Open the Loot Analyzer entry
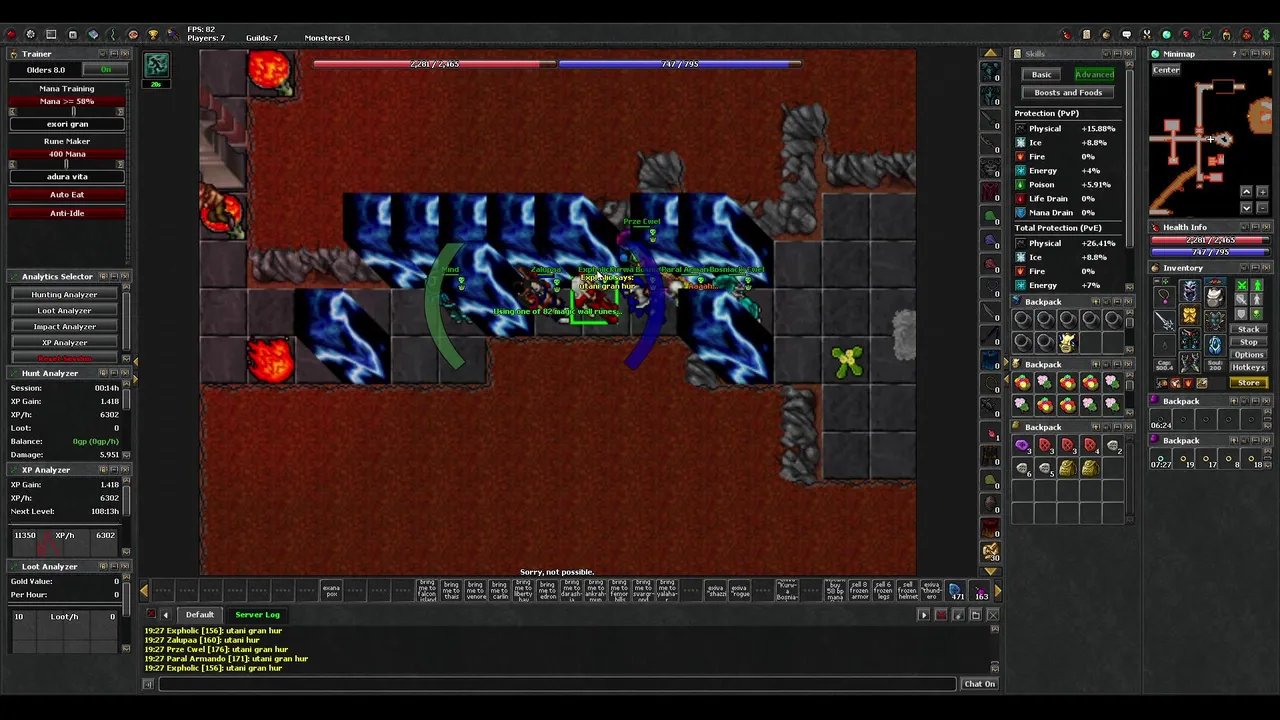Viewport: 1280px width, 720px height. coord(64,311)
